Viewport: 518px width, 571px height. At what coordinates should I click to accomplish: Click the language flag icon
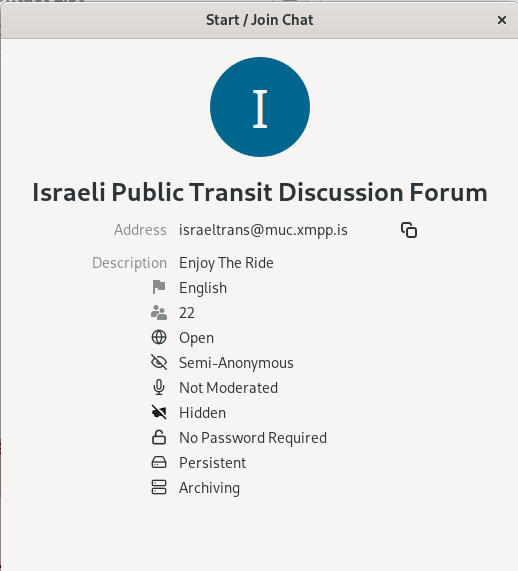(159, 287)
